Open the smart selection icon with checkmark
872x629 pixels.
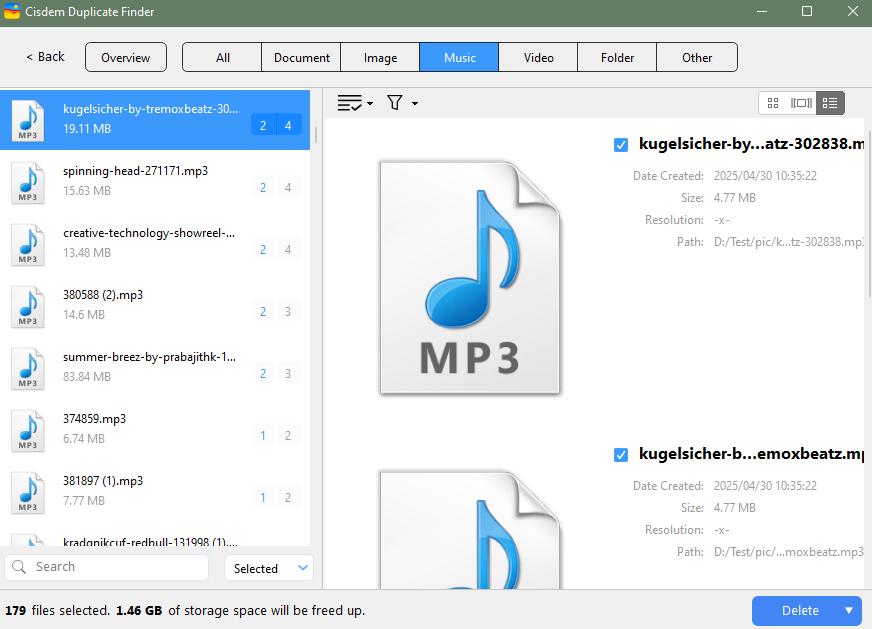pos(348,102)
